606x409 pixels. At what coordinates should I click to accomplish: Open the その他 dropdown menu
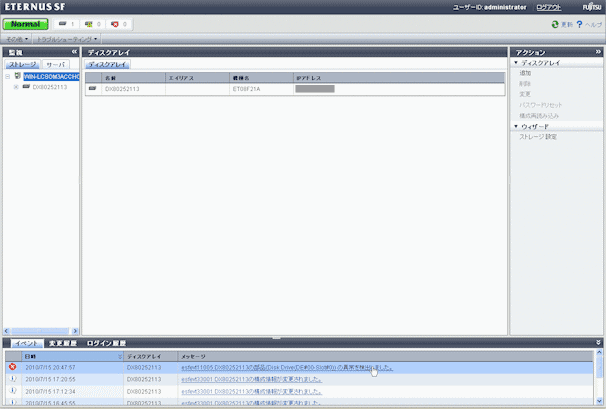tap(17, 39)
